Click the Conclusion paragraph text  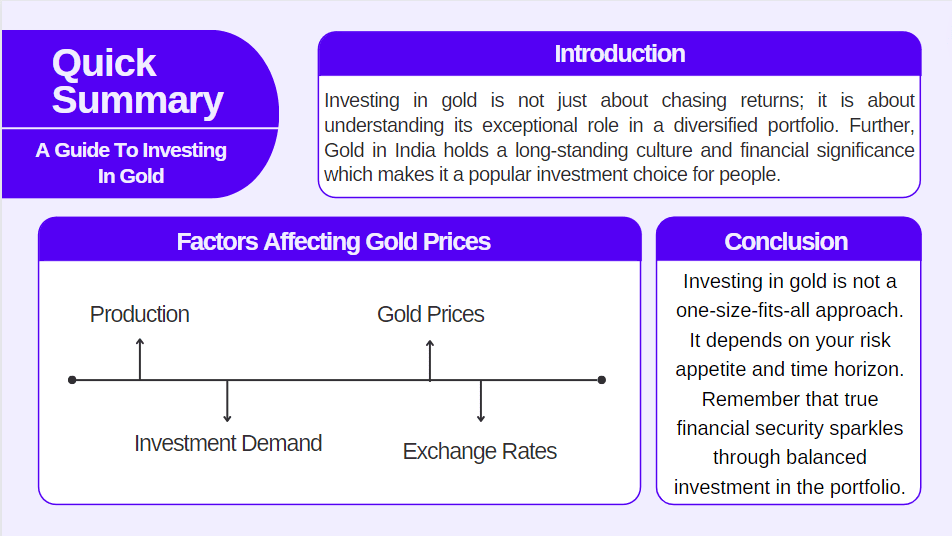coord(789,384)
